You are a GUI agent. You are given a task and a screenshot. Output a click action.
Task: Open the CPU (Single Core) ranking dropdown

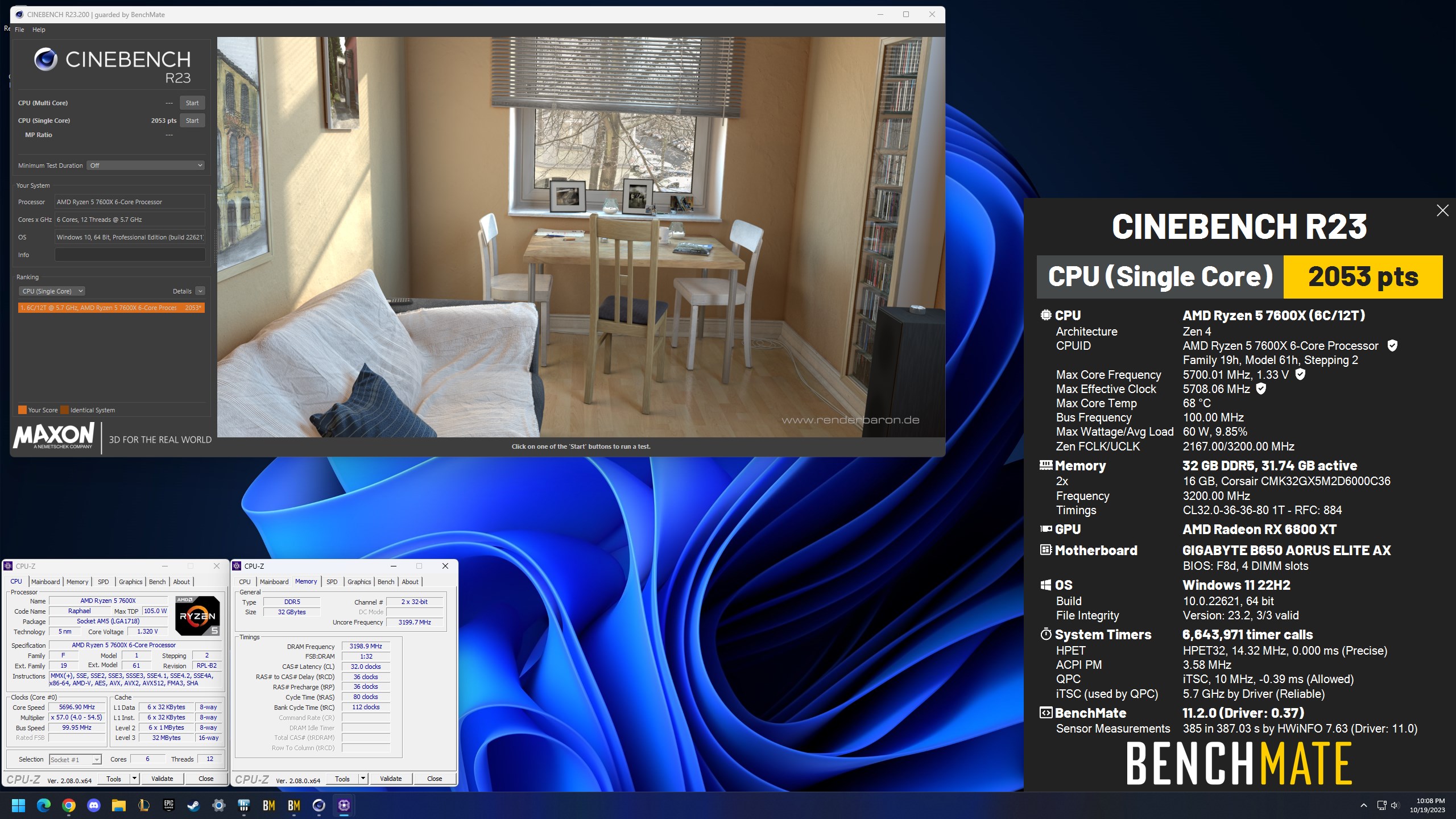[52, 291]
